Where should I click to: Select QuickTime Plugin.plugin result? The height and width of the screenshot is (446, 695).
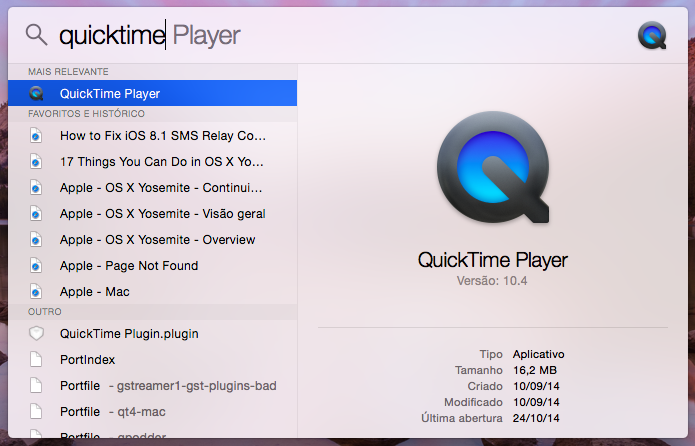point(152,333)
